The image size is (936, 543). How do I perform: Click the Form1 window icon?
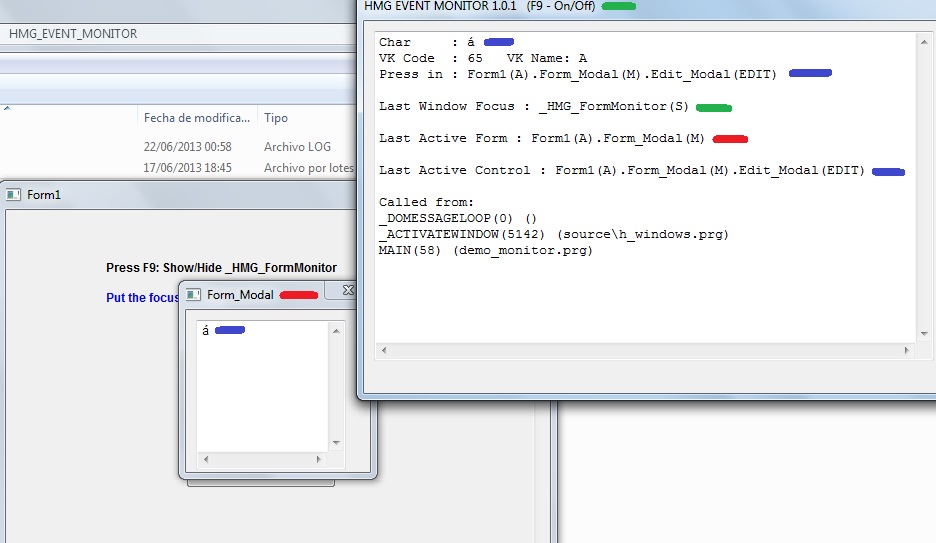point(14,195)
